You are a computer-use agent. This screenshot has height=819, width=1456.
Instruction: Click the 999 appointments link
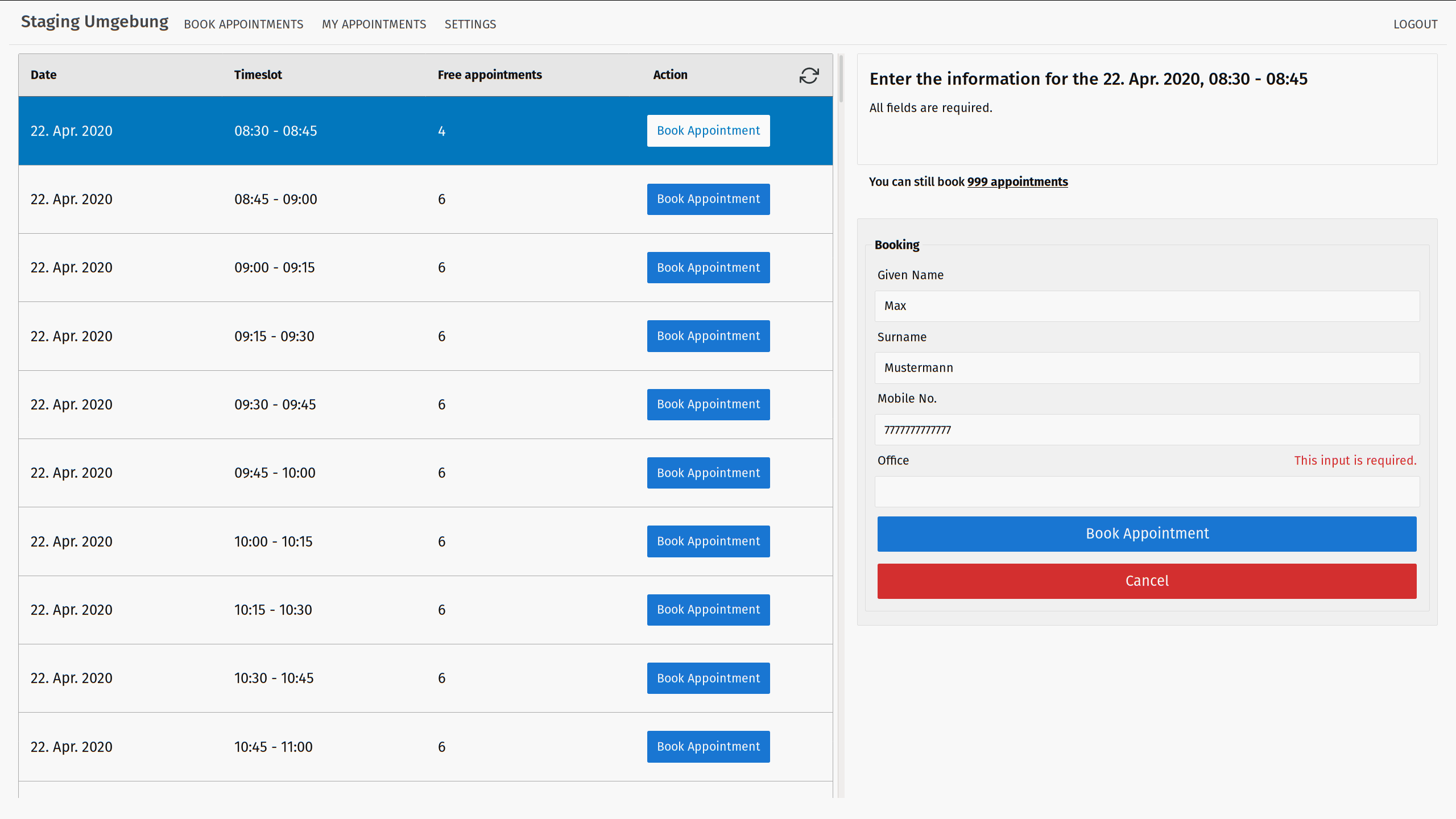tap(1017, 182)
